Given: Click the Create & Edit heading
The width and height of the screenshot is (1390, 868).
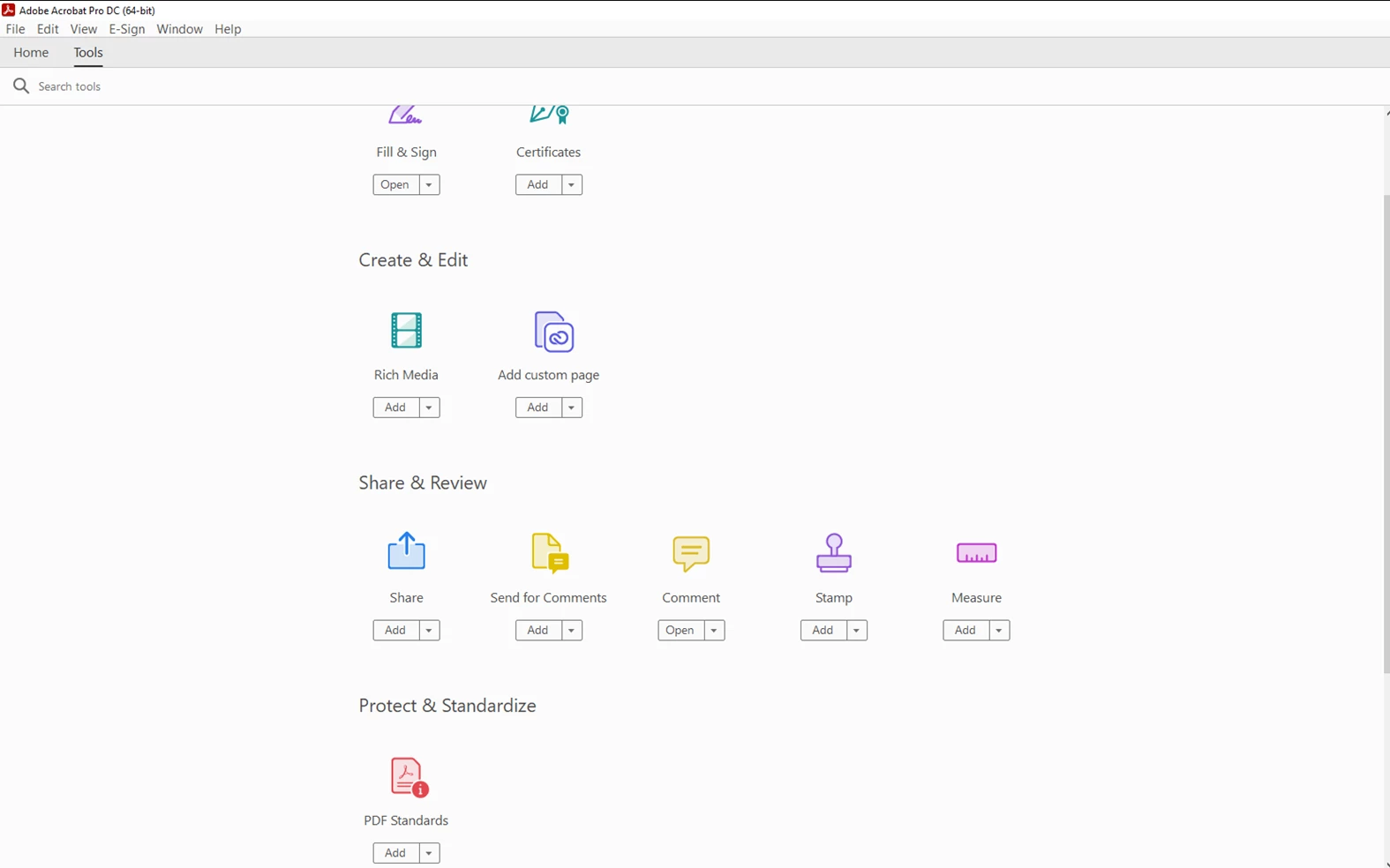Looking at the screenshot, I should 413,260.
